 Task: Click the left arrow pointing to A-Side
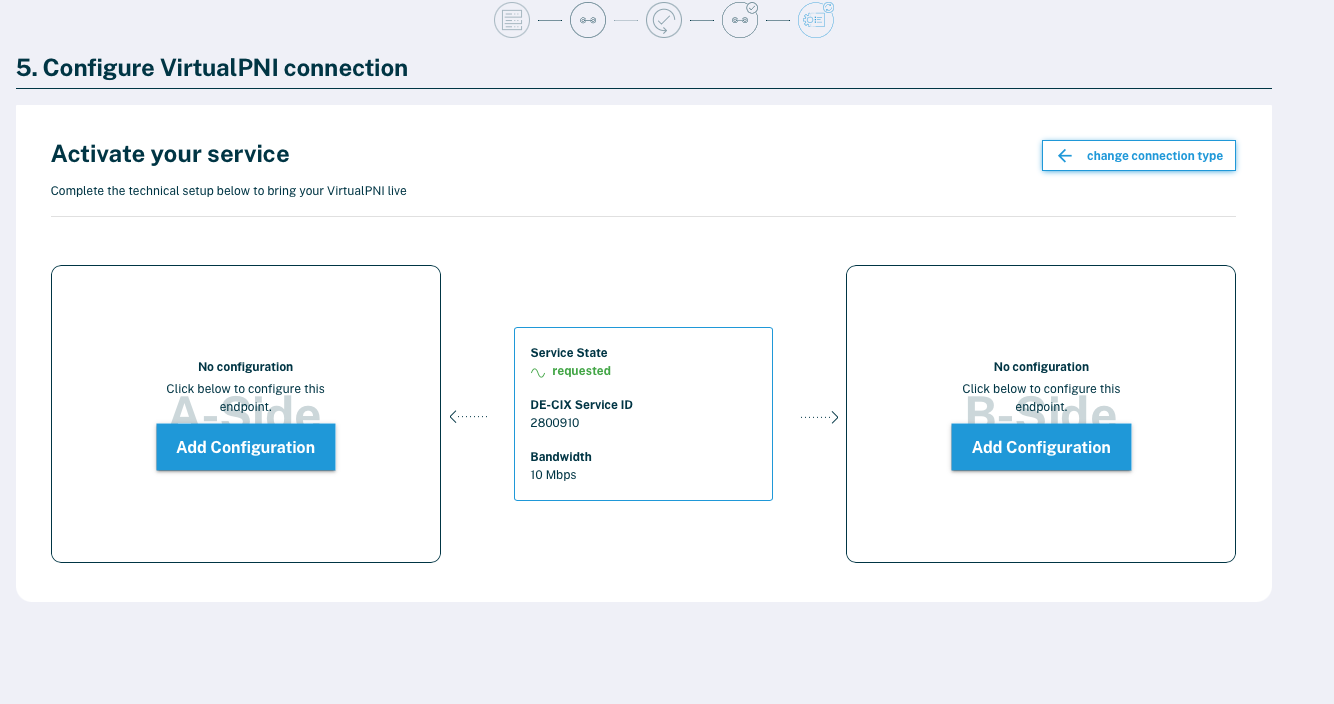coord(468,417)
